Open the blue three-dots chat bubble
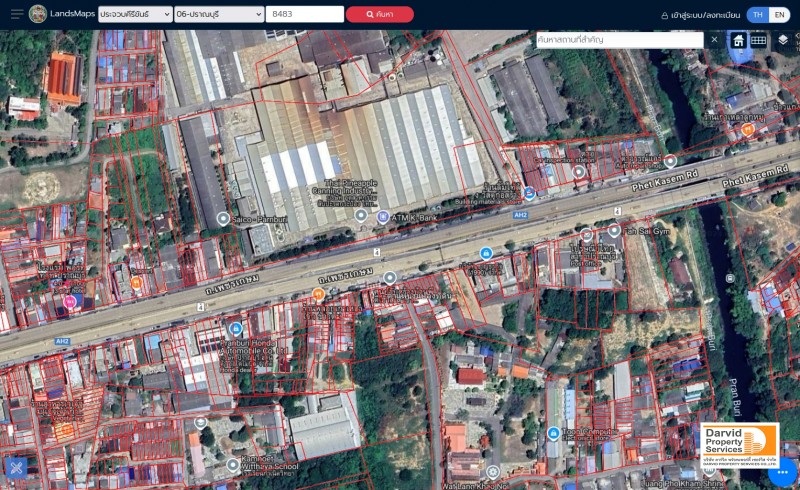The image size is (800, 490). [783, 471]
